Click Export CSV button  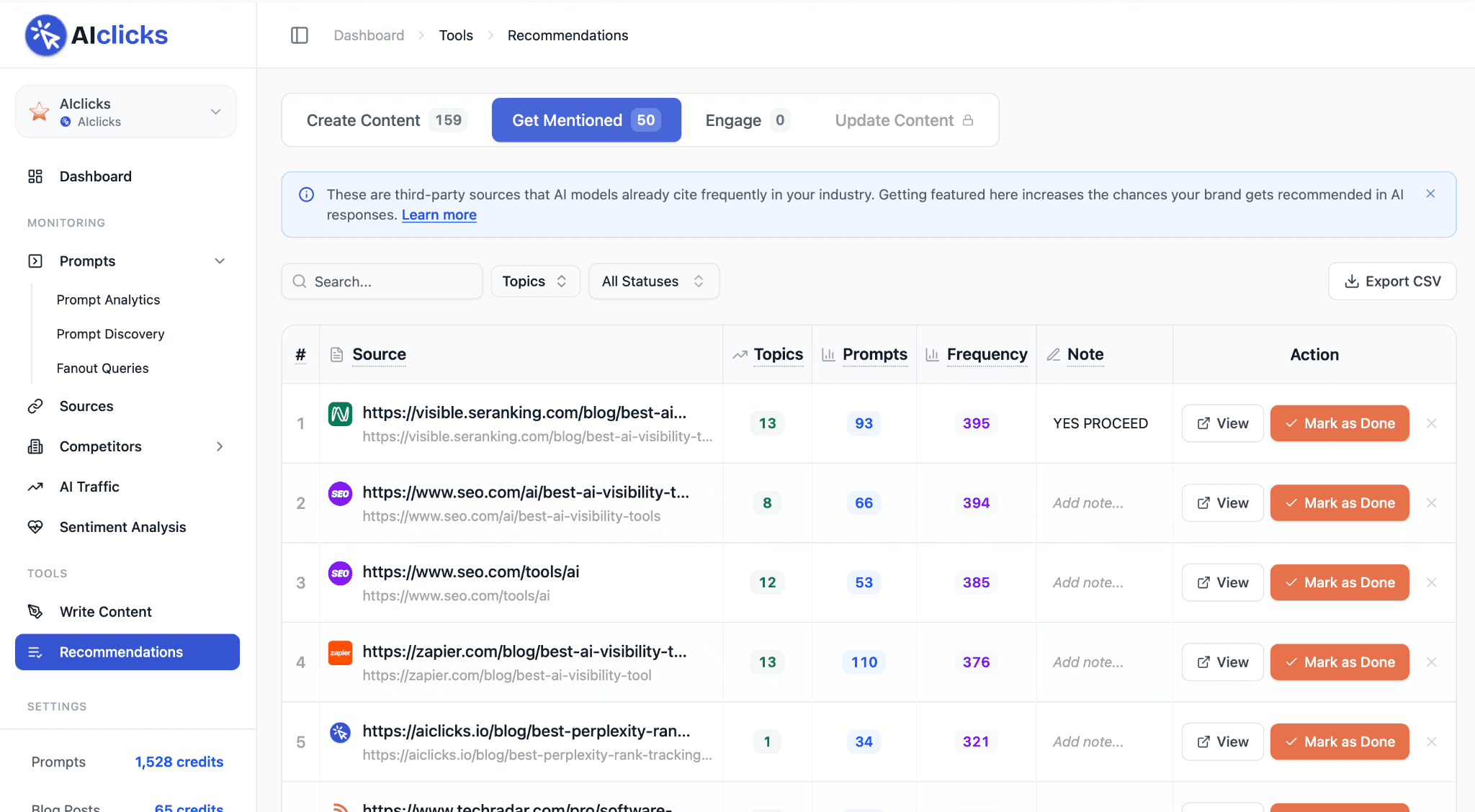(x=1392, y=281)
